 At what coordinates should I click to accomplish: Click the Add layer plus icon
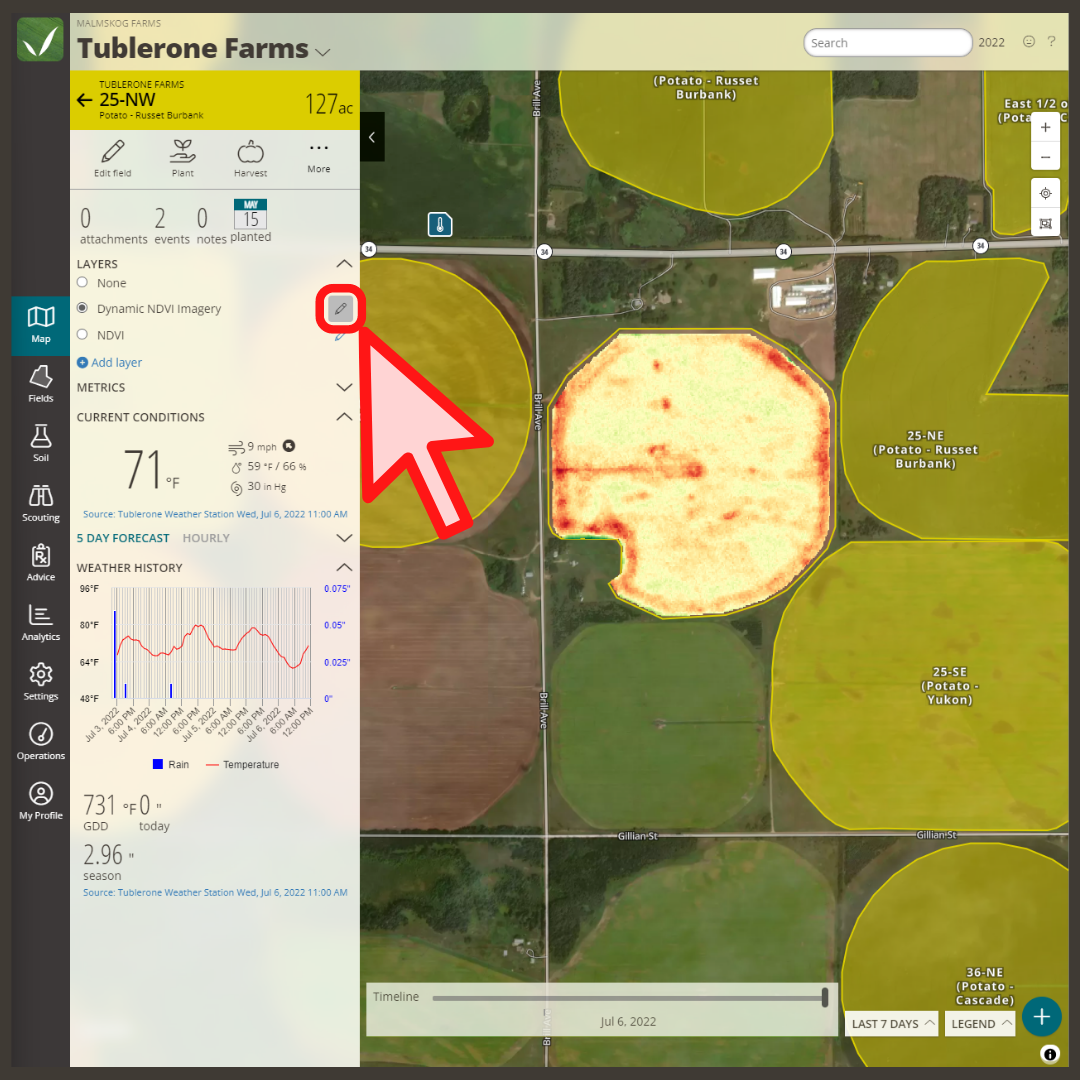point(82,362)
